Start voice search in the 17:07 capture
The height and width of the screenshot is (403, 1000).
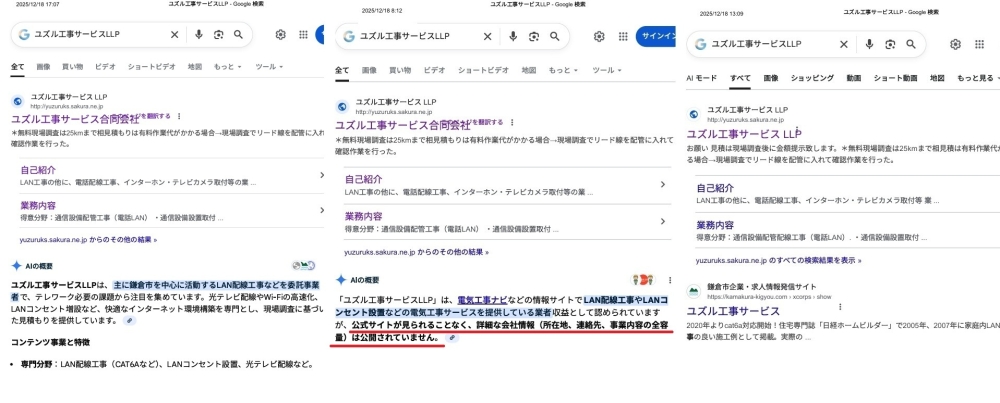[198, 34]
